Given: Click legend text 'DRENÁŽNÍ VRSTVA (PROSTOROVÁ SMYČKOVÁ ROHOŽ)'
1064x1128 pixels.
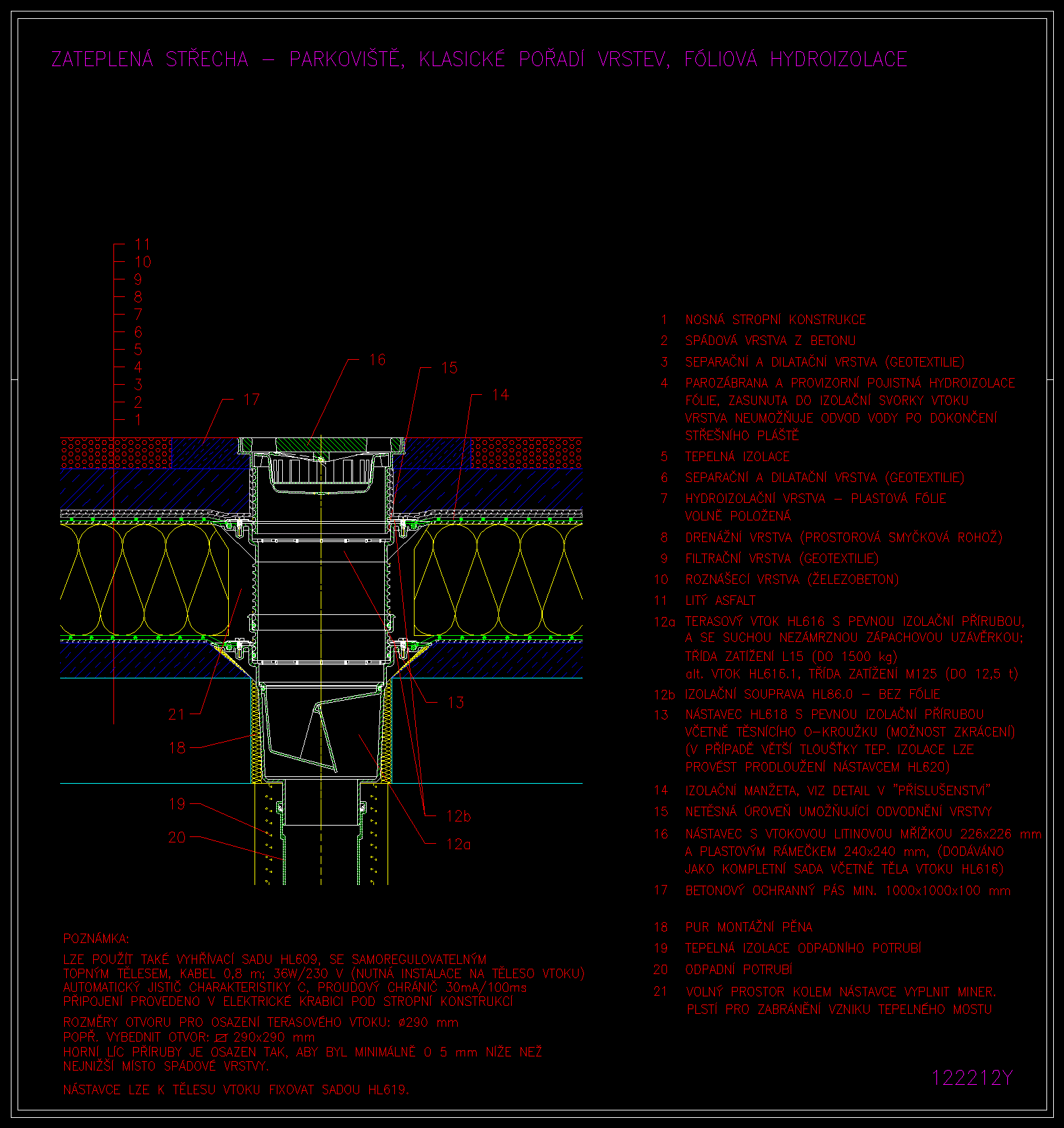Looking at the screenshot, I should tap(844, 537).
